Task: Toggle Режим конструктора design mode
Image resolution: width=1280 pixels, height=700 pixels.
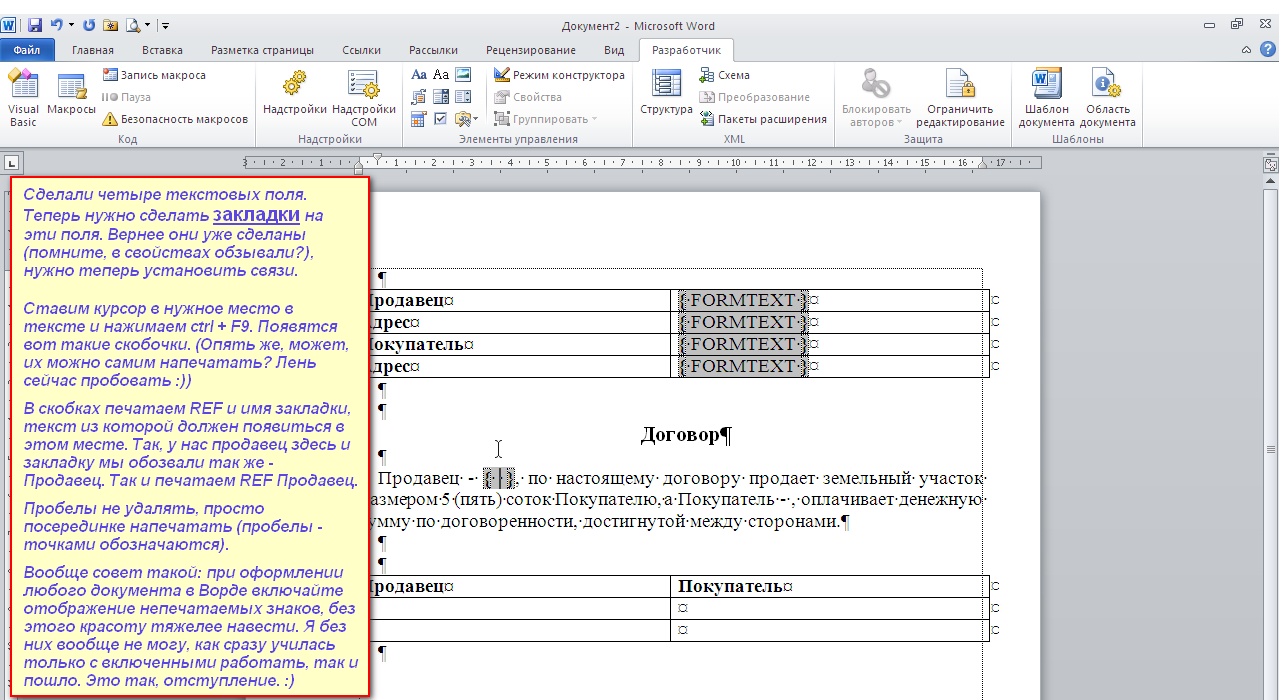Action: tap(559, 75)
